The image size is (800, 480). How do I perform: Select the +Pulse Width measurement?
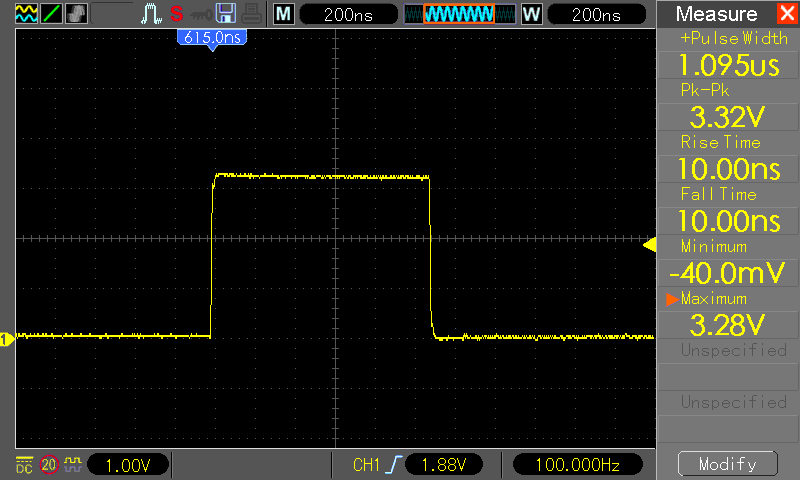[734, 38]
